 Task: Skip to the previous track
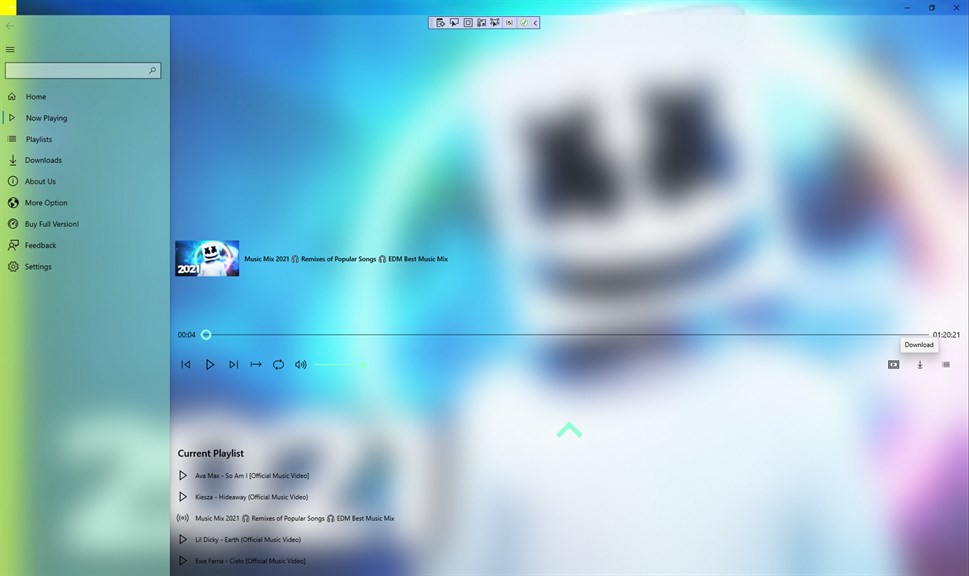pos(186,365)
